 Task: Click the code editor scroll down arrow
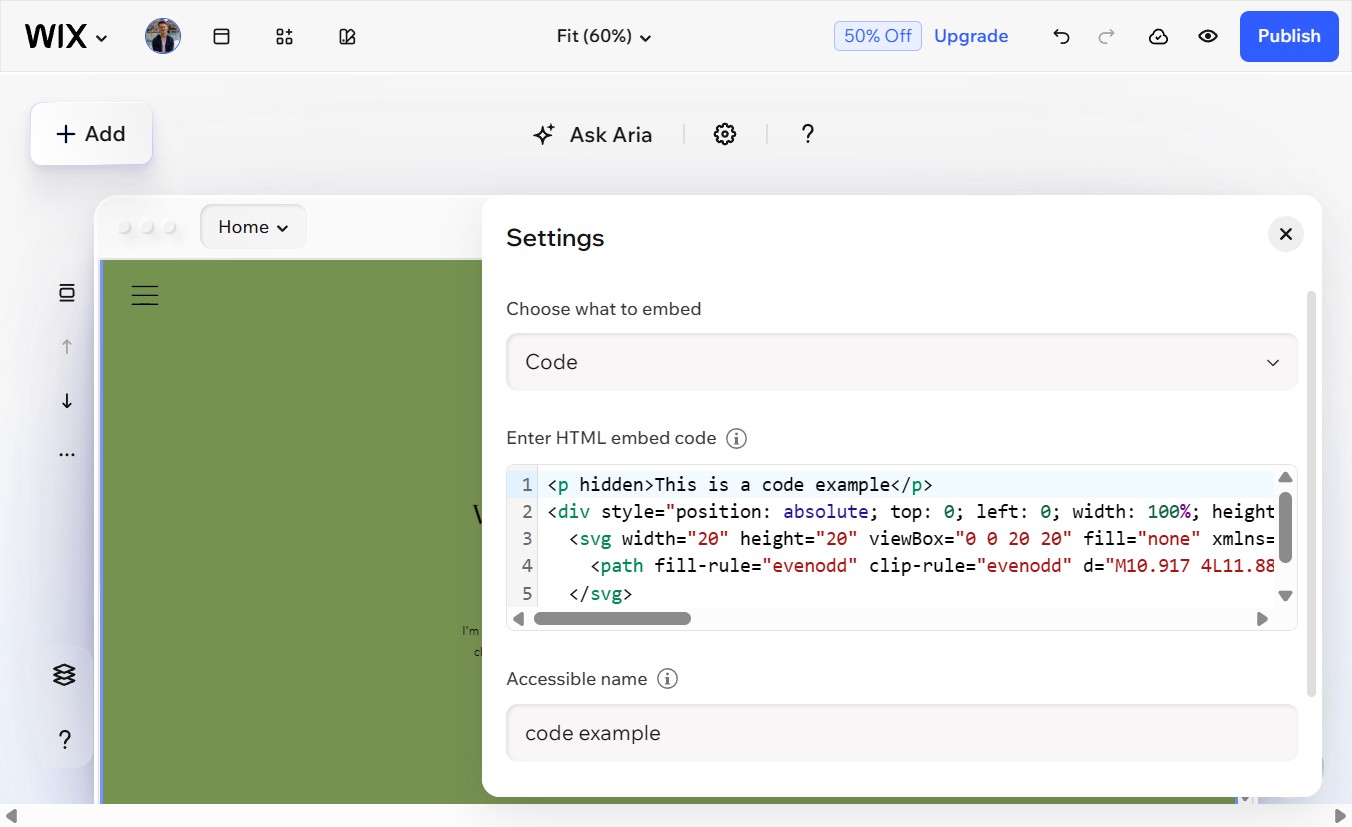(x=1286, y=596)
